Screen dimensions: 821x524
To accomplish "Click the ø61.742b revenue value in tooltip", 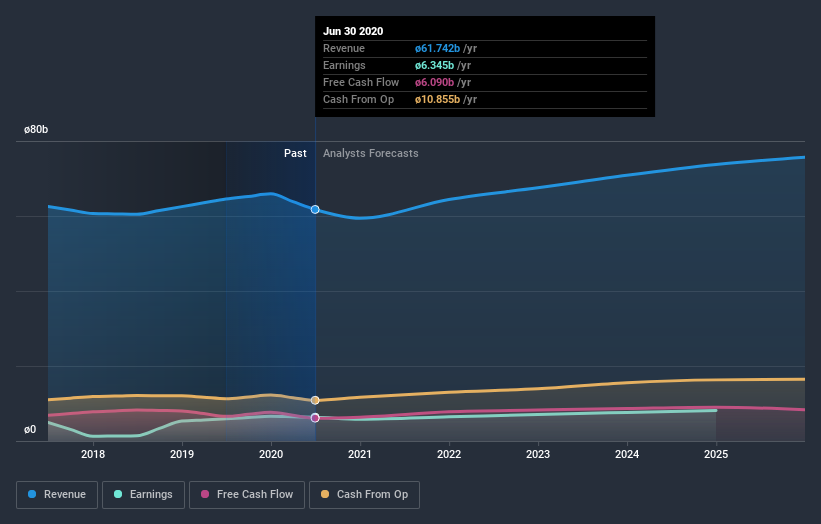I will click(x=438, y=48).
